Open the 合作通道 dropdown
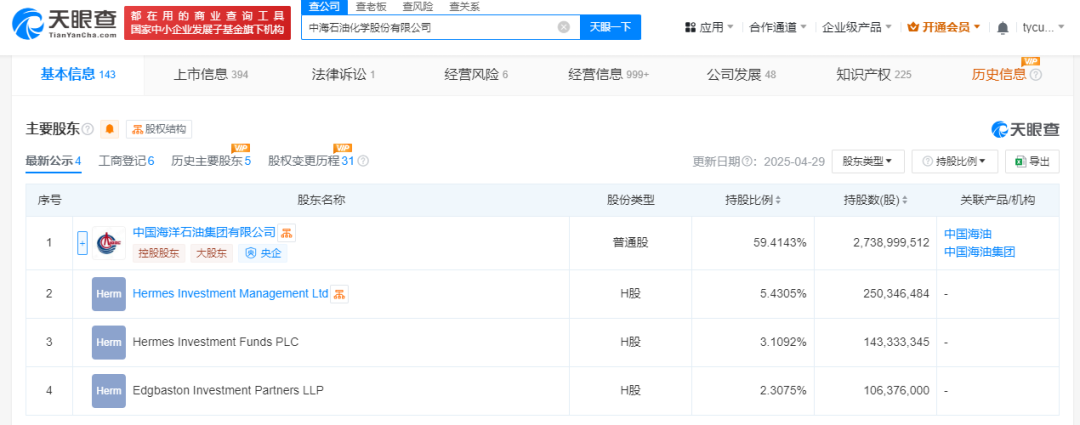The width and height of the screenshot is (1080, 425). pos(778,28)
